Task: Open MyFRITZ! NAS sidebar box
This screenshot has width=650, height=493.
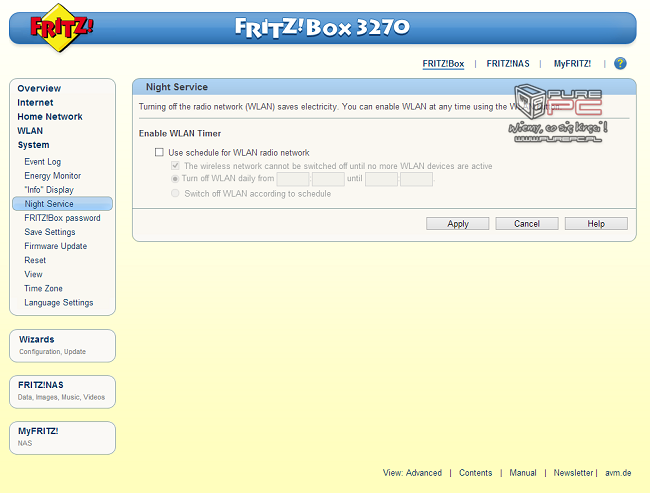Action: point(62,438)
